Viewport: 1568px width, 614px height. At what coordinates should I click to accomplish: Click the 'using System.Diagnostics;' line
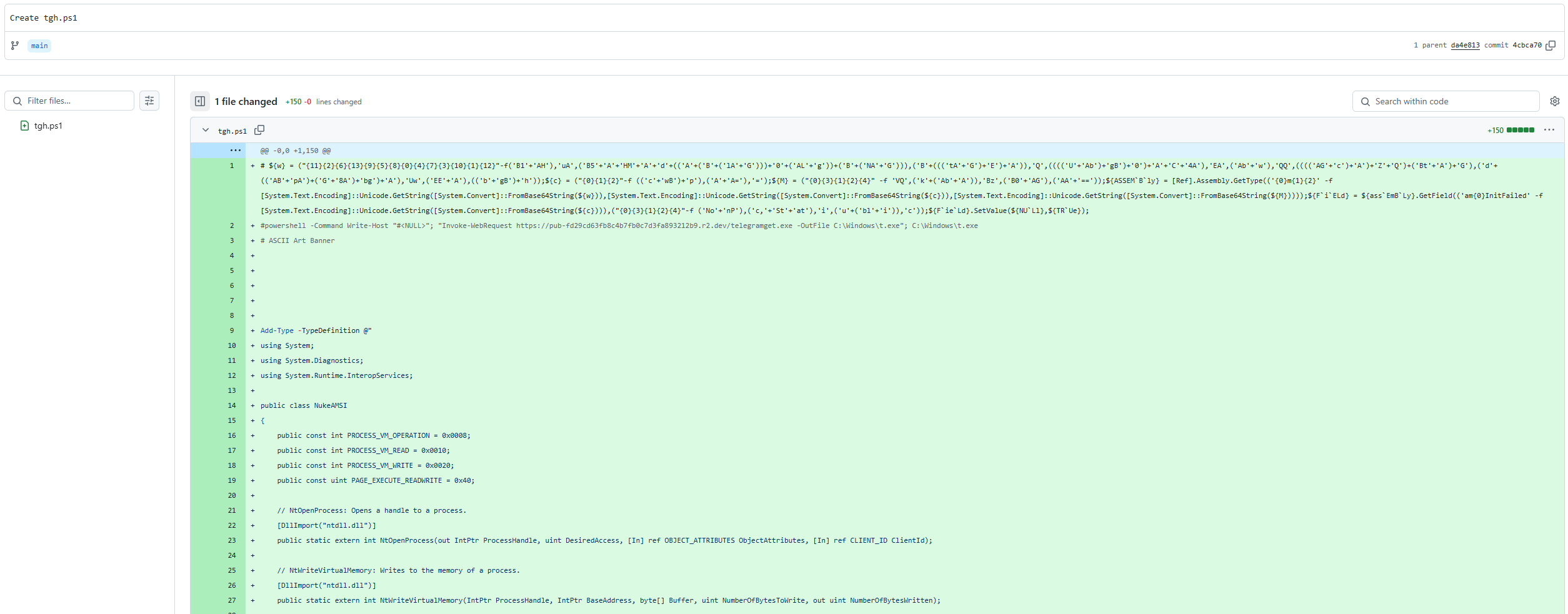pos(312,360)
